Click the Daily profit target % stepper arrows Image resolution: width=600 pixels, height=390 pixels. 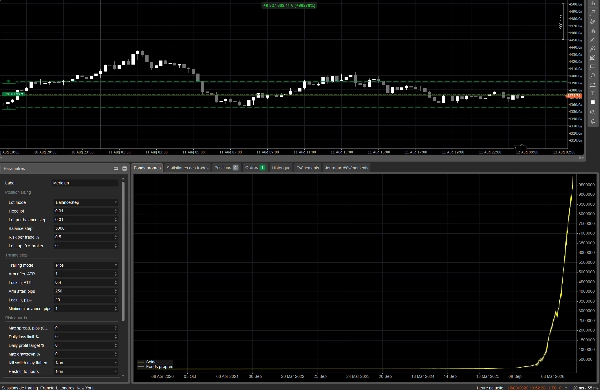tap(116, 346)
